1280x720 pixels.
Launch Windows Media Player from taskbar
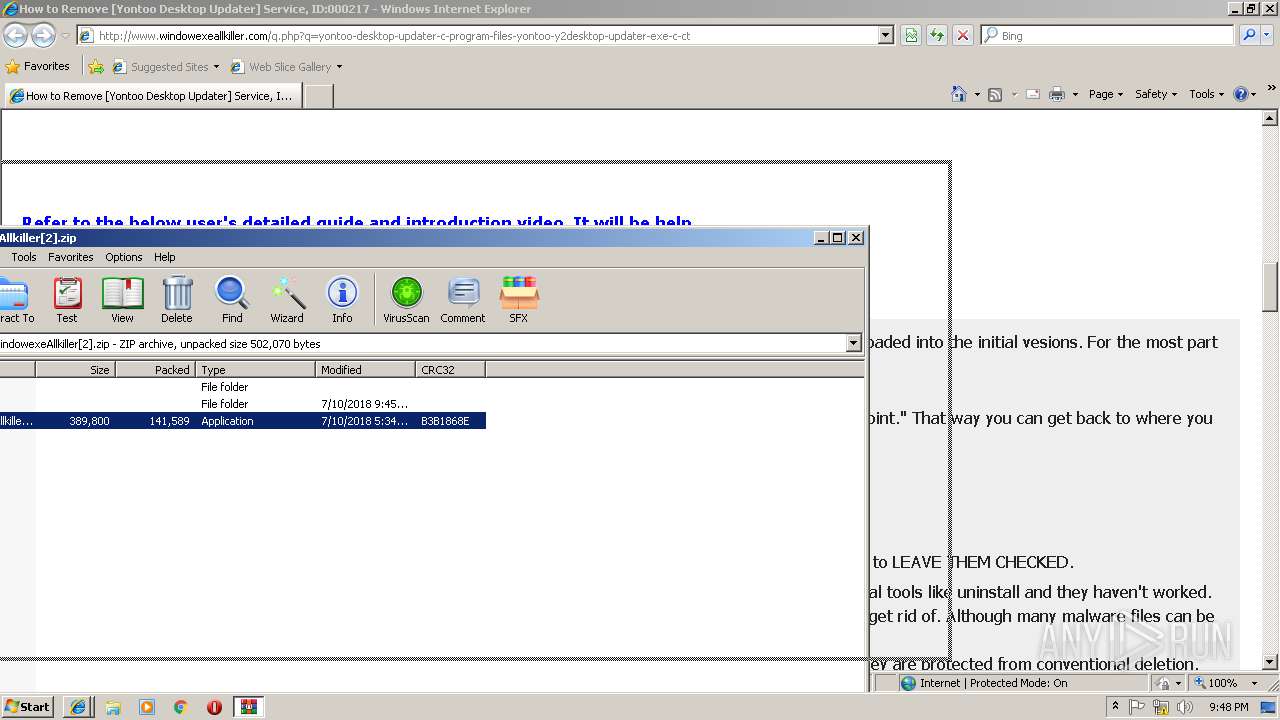click(x=147, y=707)
